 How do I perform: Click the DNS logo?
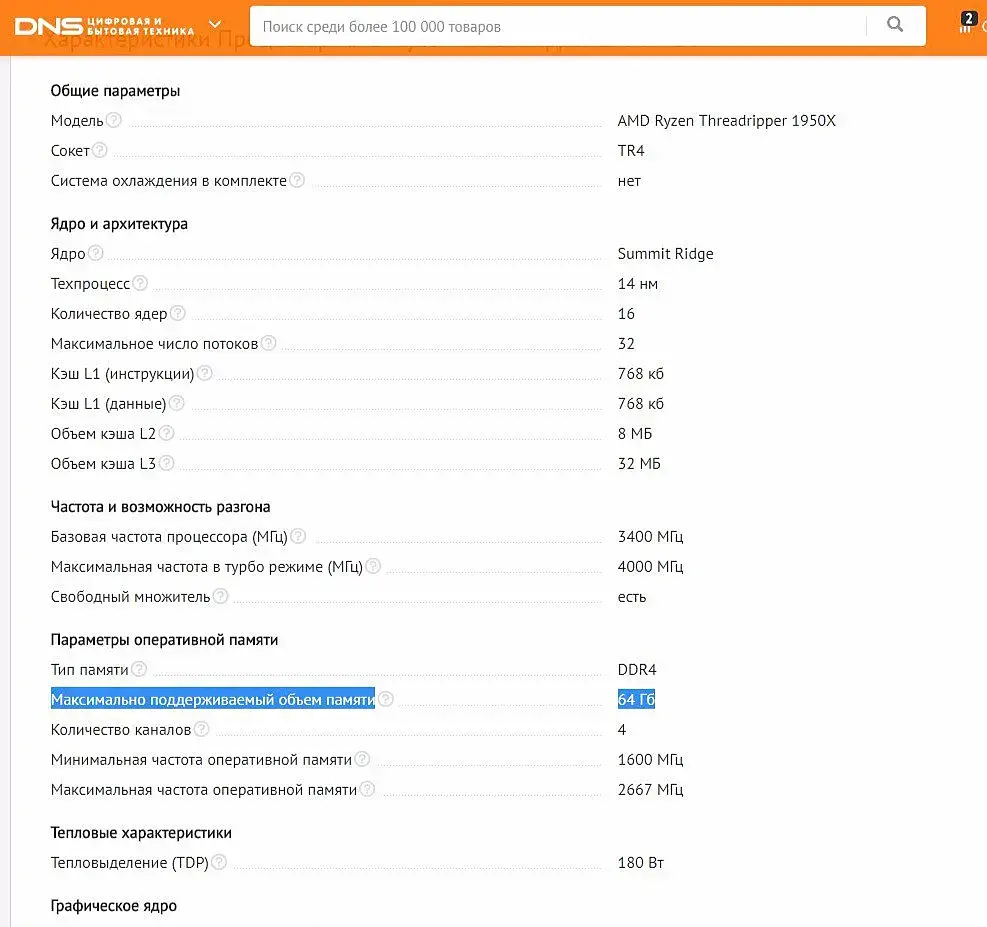point(104,26)
